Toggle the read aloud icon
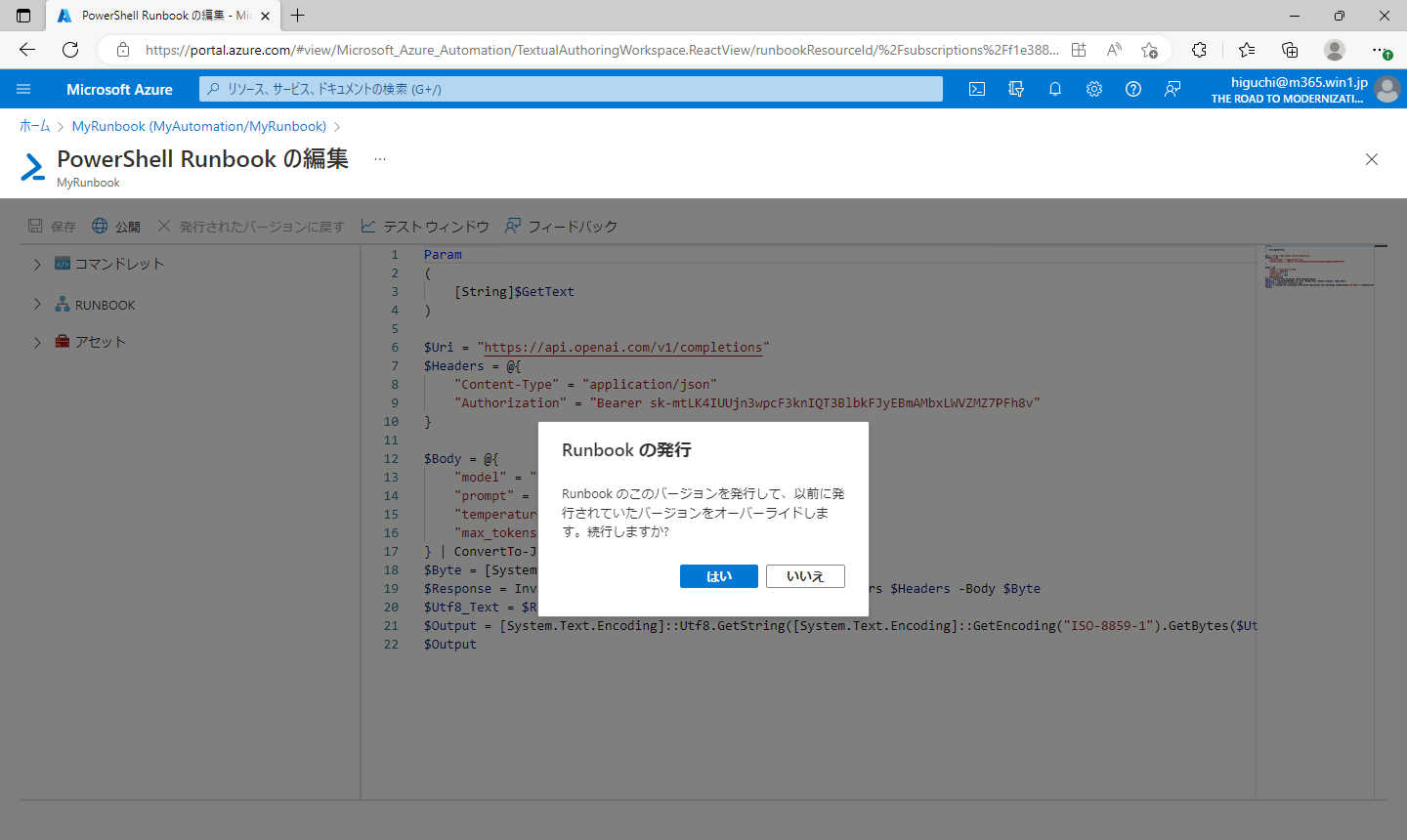The height and width of the screenshot is (840, 1407). pyautogui.click(x=1114, y=50)
